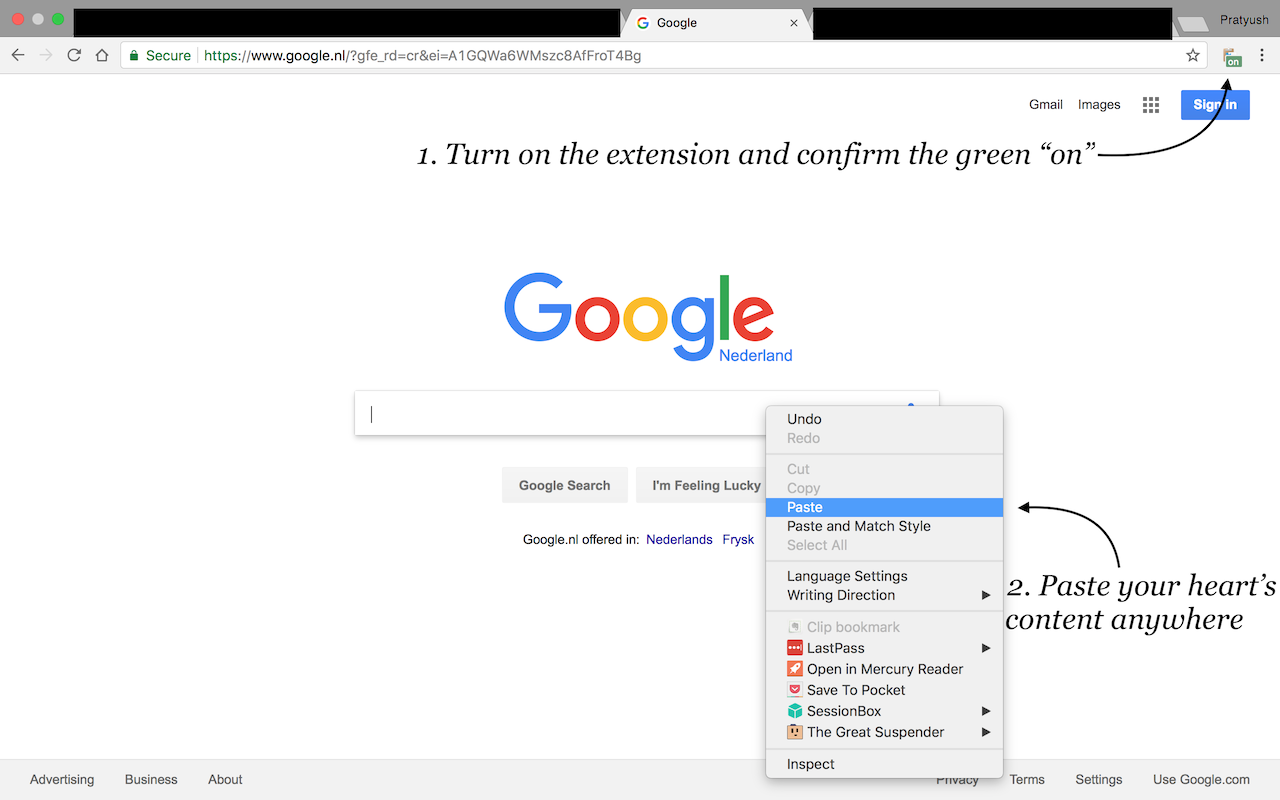Bookmark this page with the star icon
Viewport: 1280px width, 800px height.
click(1192, 56)
